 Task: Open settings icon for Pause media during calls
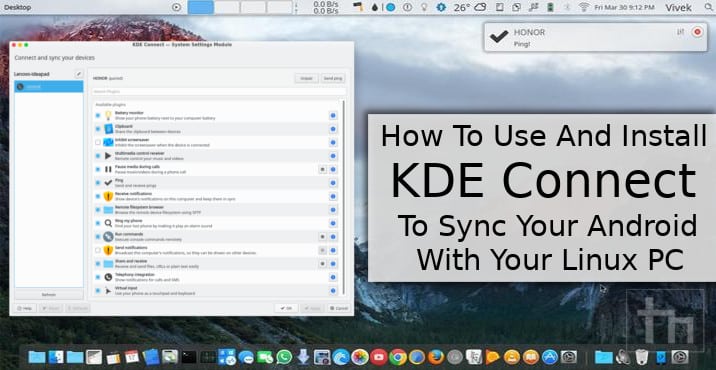coord(322,169)
